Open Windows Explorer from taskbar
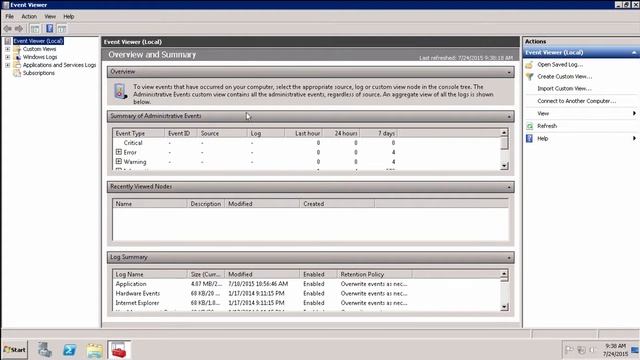This screenshot has width=640, height=360. pyautogui.click(x=94, y=350)
